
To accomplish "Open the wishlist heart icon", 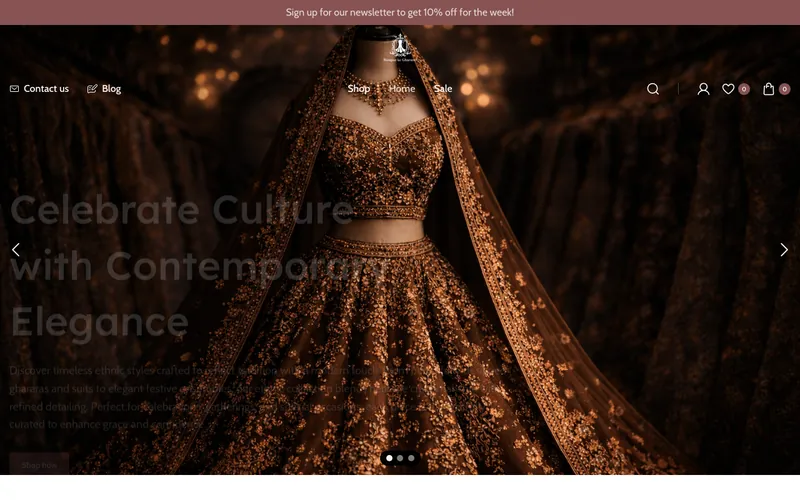I will pos(728,89).
